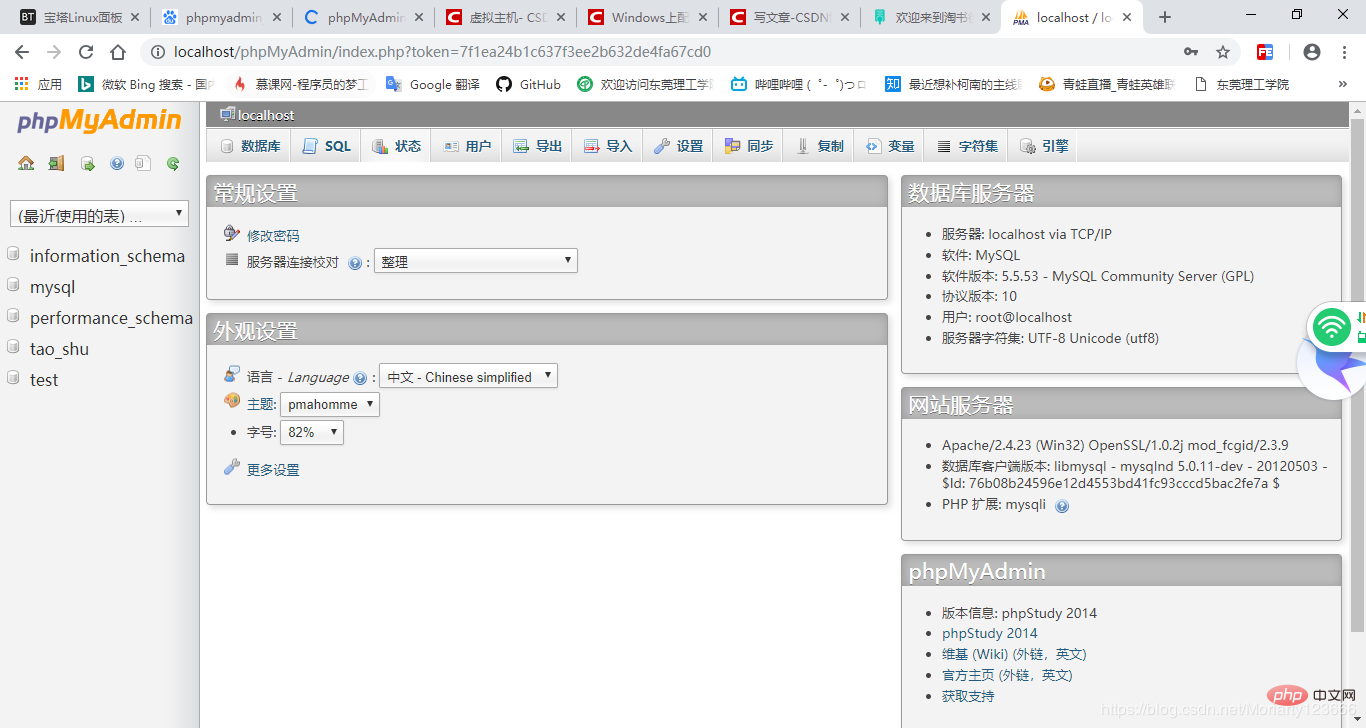Click the 修改密码 link

[273, 236]
